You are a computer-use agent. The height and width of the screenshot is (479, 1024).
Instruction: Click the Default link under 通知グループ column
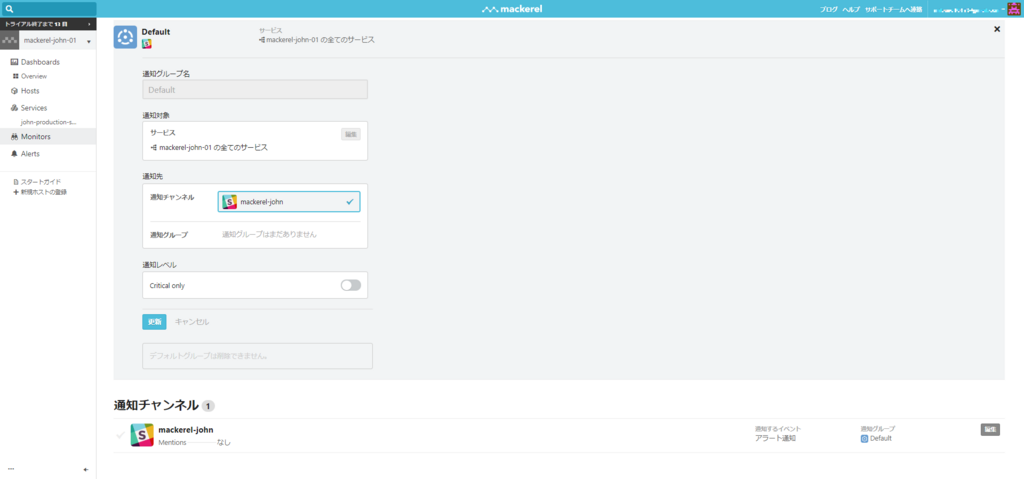(x=880, y=438)
